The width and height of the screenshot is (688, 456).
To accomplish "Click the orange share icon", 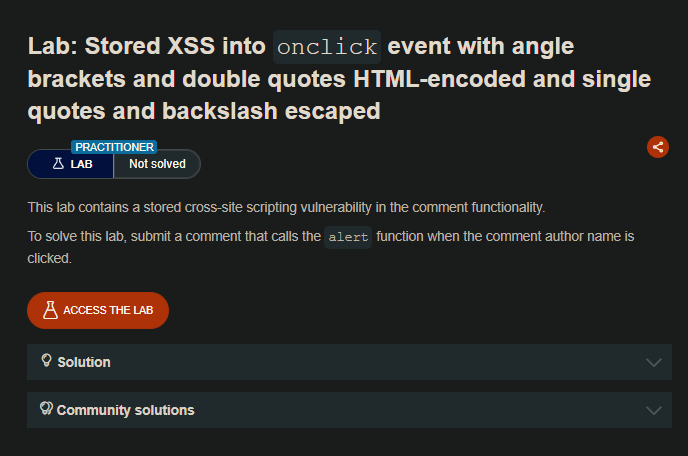I will (x=658, y=147).
